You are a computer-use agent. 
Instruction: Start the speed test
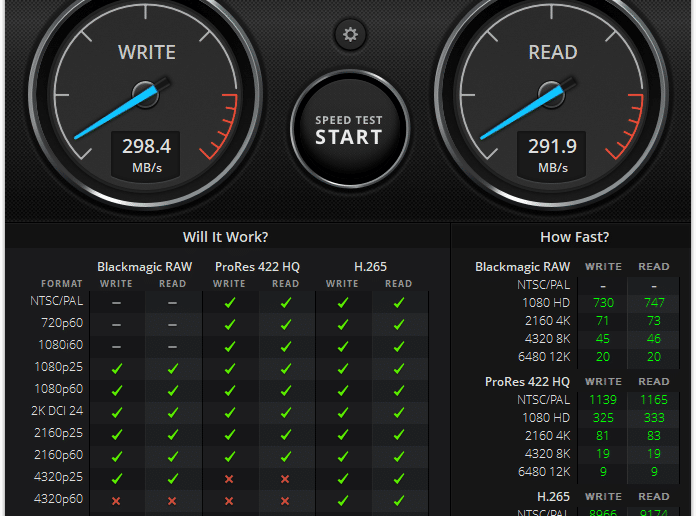coord(349,129)
